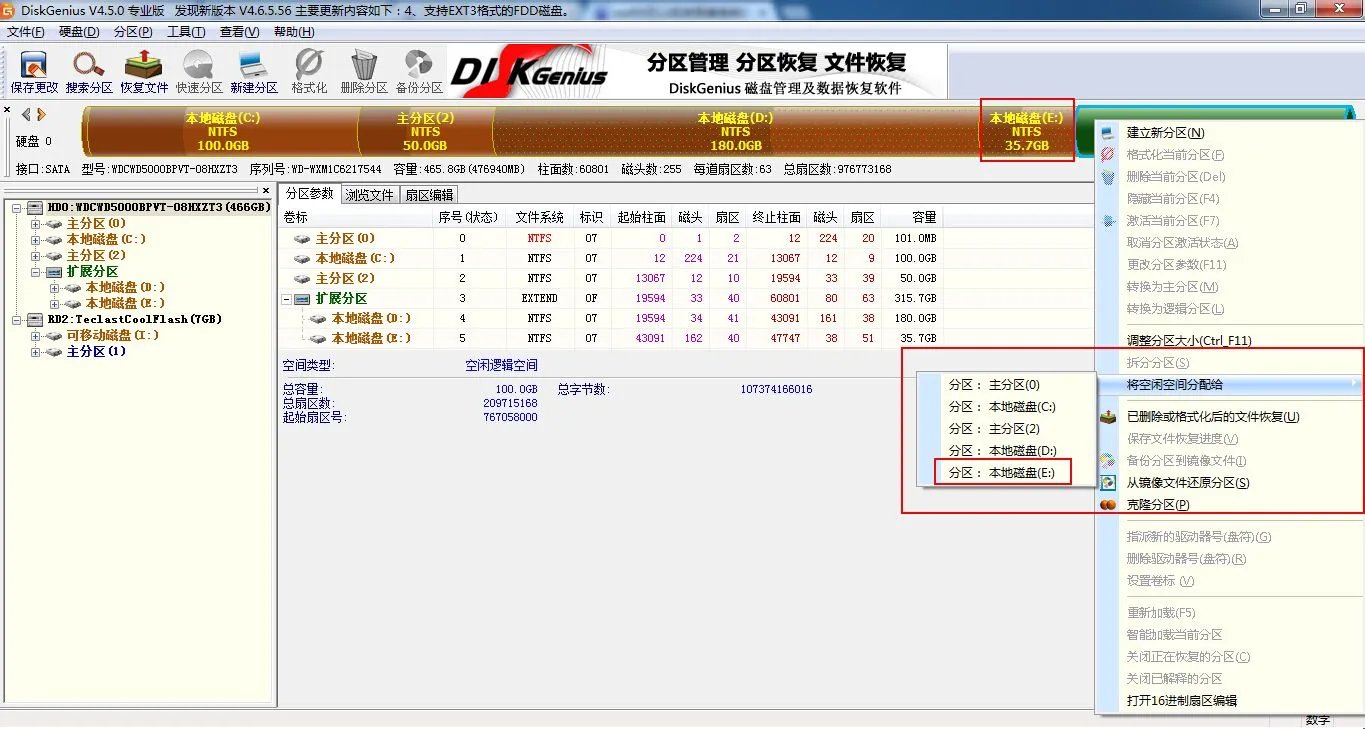This screenshot has width=1365, height=729.
Task: Click the 保存更改 (save changes) toolbar icon
Action: (x=33, y=70)
